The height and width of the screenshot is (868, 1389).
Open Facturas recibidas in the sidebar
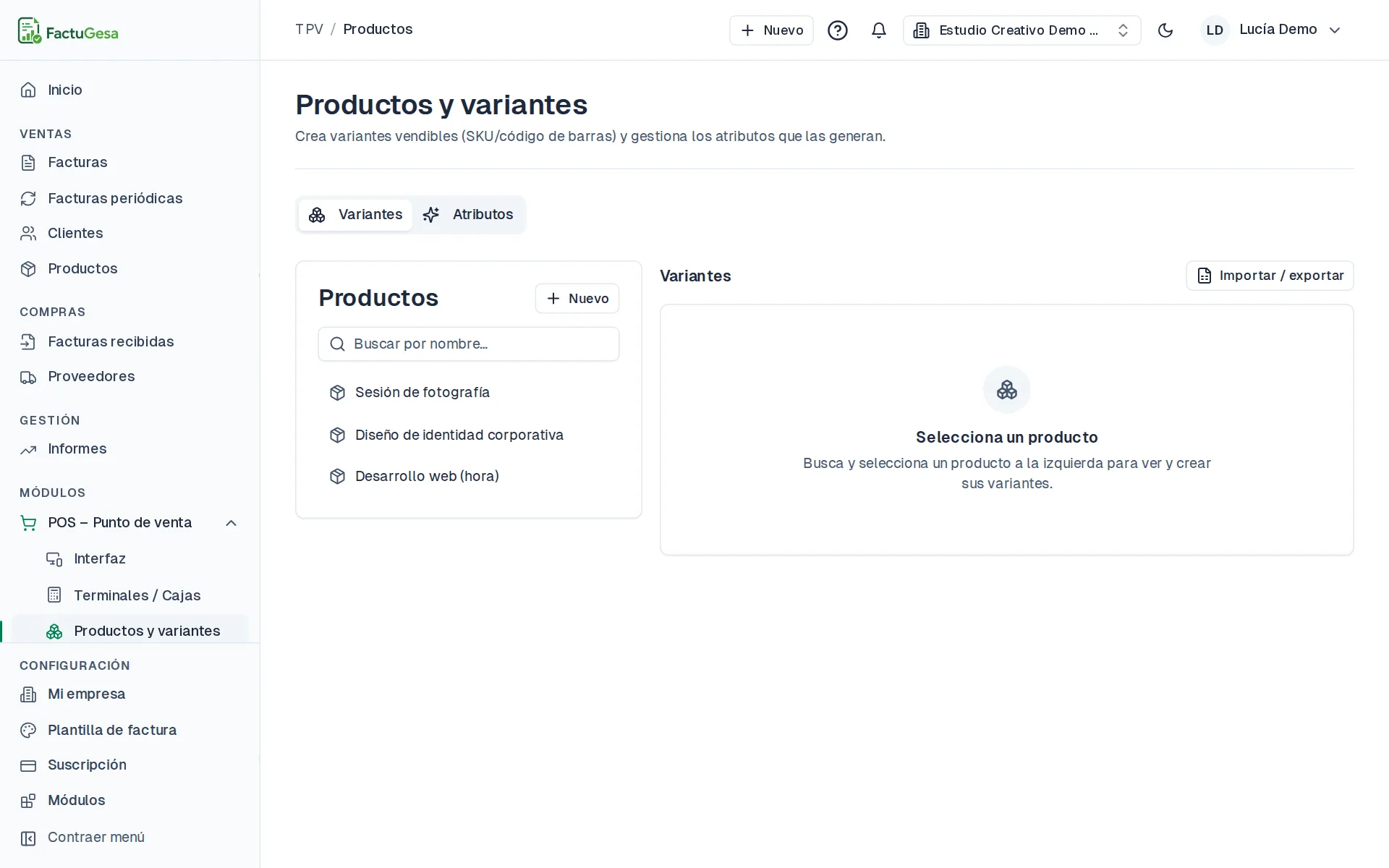click(x=129, y=341)
